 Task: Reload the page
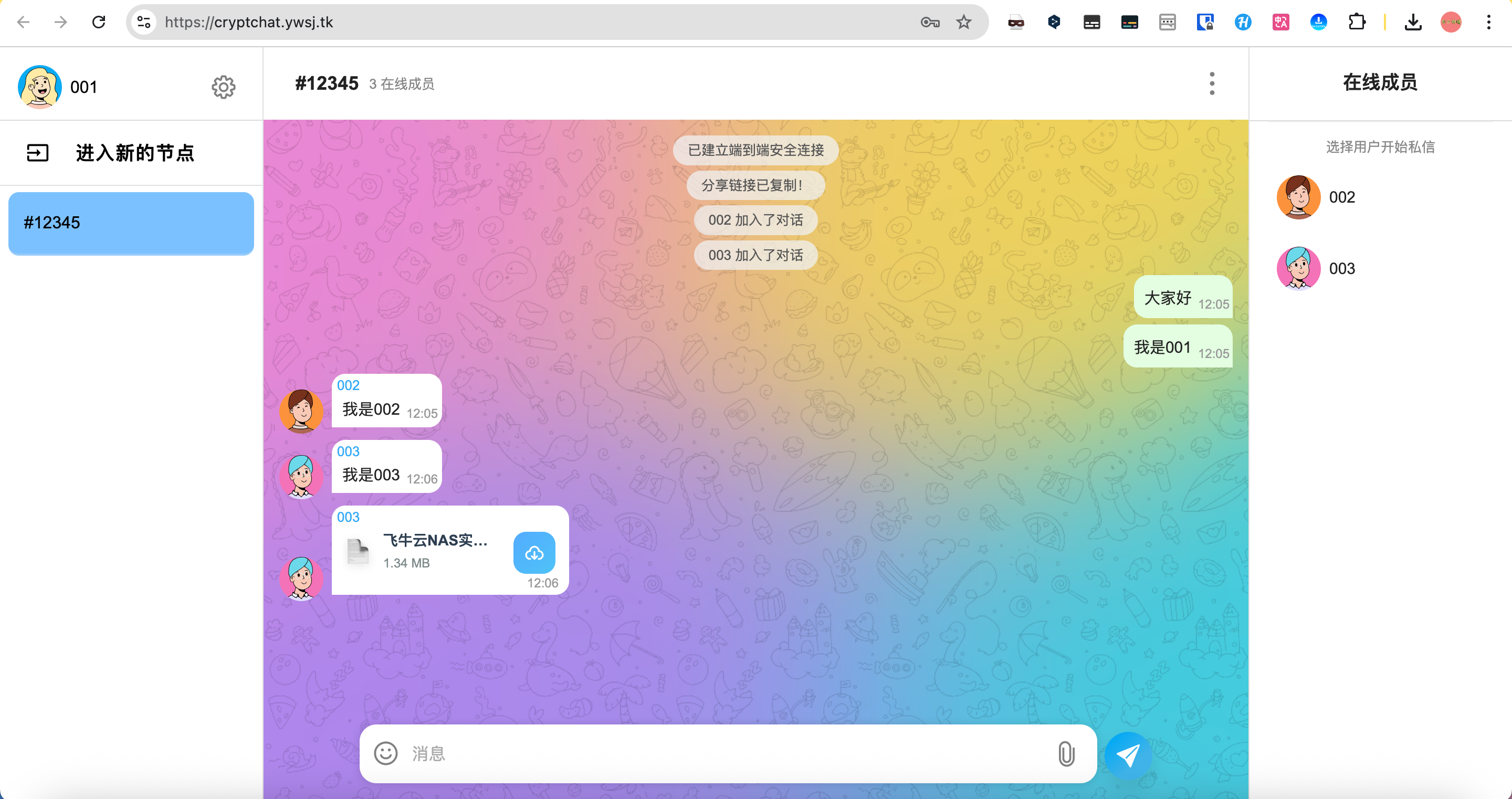tap(99, 22)
